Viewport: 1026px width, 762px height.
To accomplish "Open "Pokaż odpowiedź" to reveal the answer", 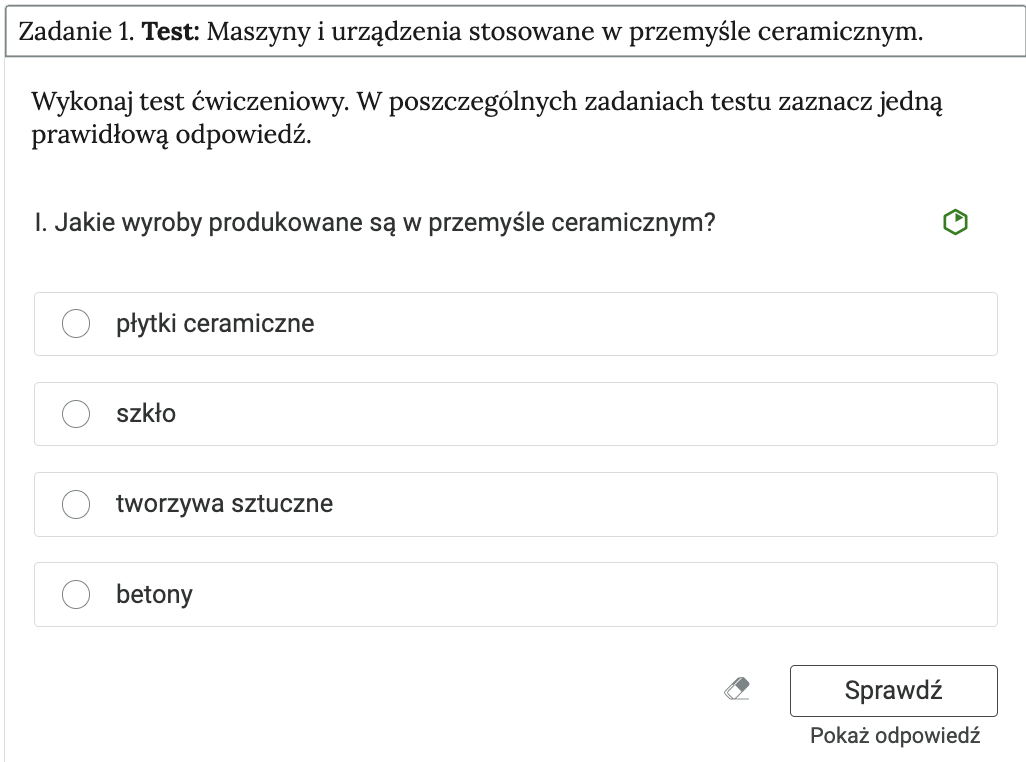I will [894, 734].
